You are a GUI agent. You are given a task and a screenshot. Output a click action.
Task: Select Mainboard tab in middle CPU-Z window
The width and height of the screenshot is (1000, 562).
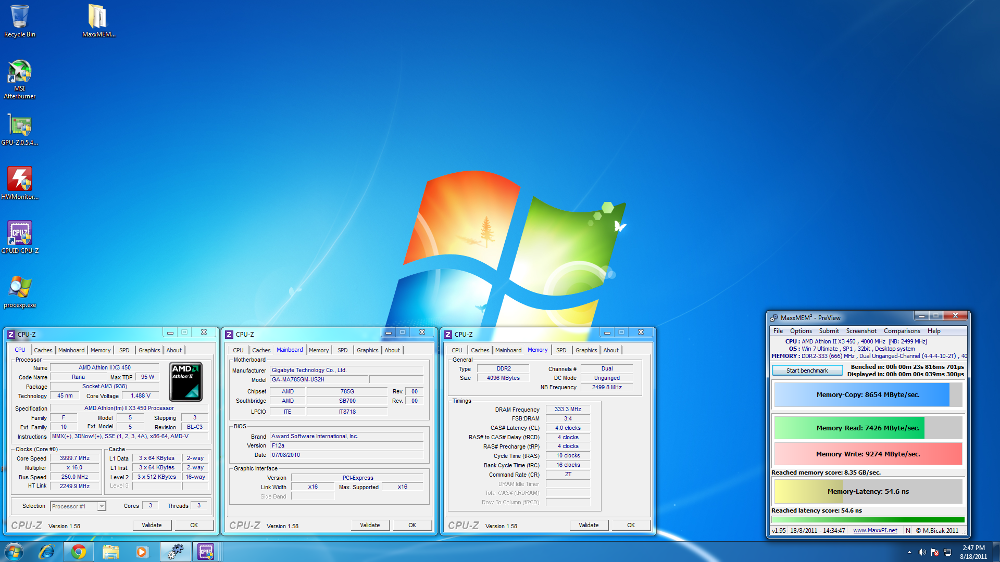coord(290,350)
